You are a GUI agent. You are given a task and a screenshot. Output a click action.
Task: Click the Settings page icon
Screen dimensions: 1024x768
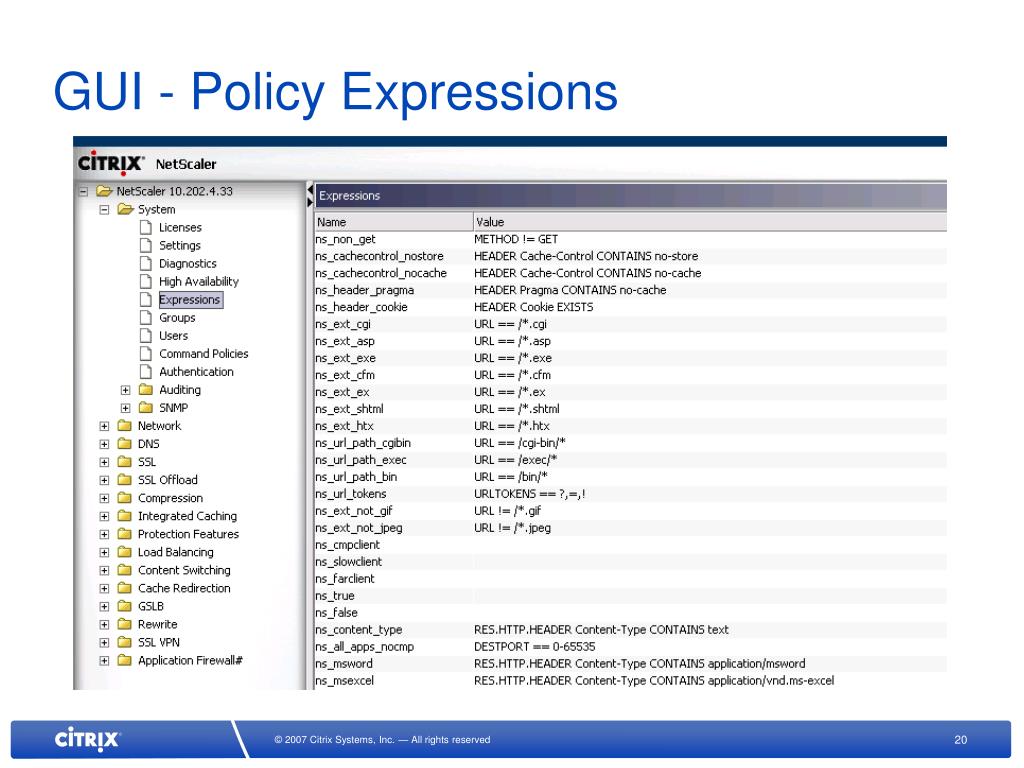coord(146,246)
